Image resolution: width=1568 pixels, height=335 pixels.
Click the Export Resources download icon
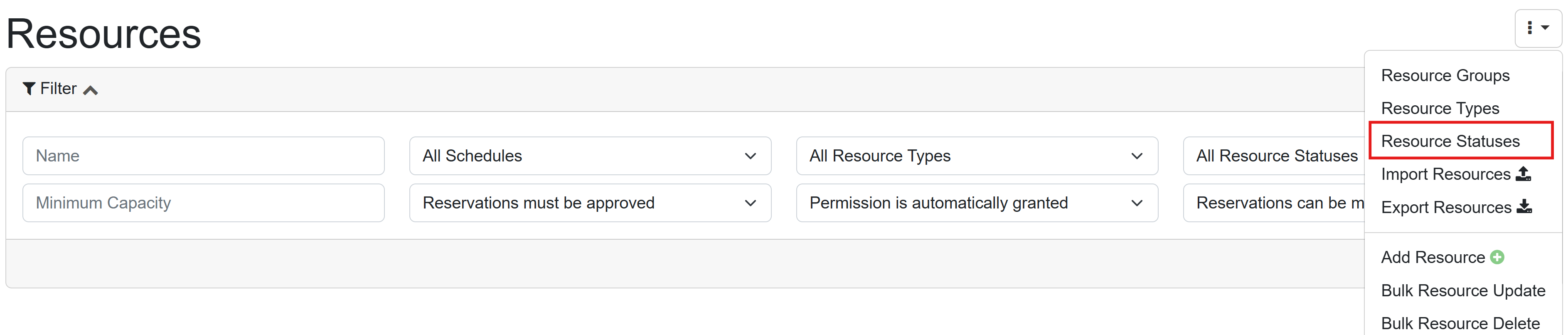pyautogui.click(x=1524, y=207)
